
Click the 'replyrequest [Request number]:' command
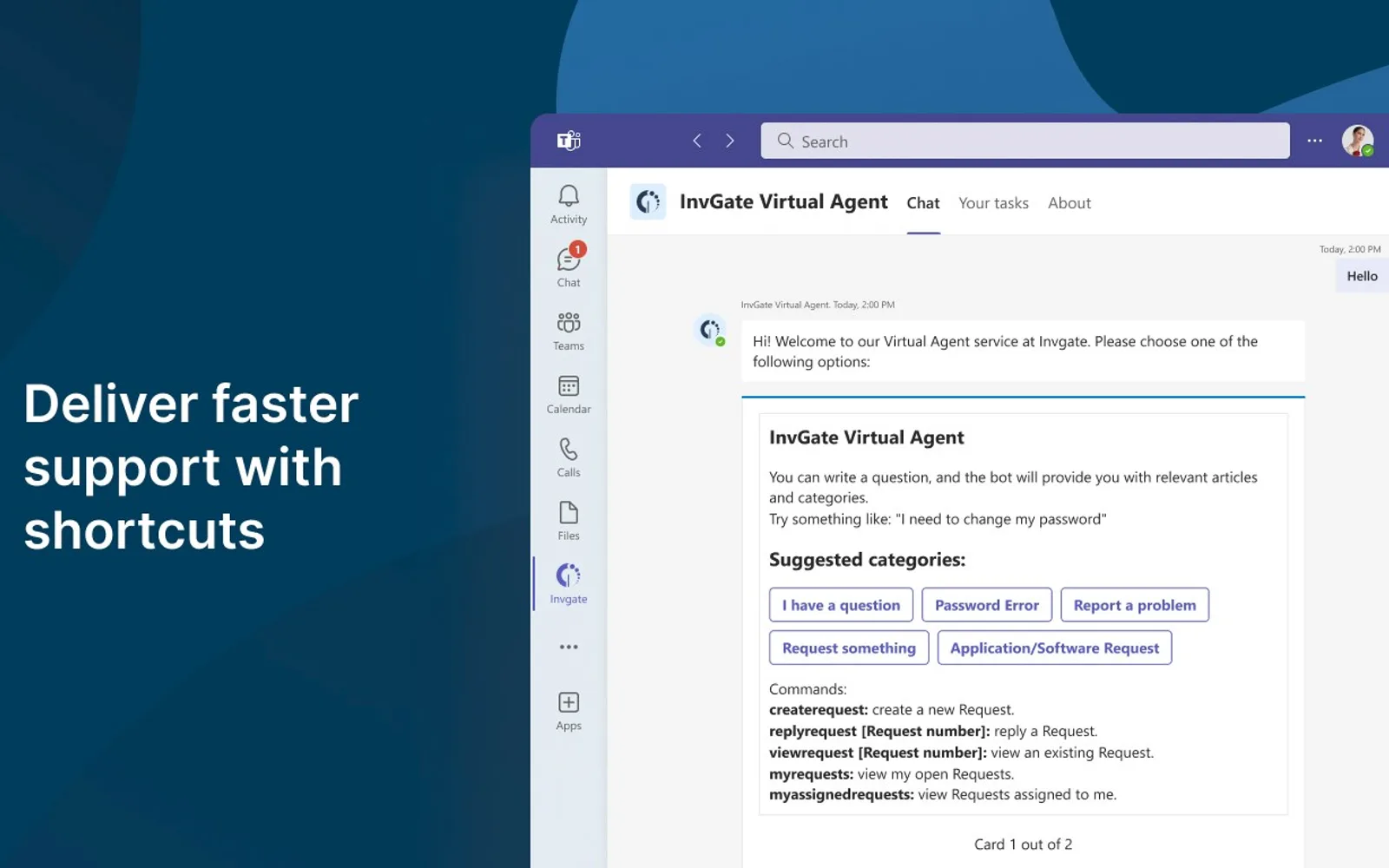pyautogui.click(x=879, y=731)
